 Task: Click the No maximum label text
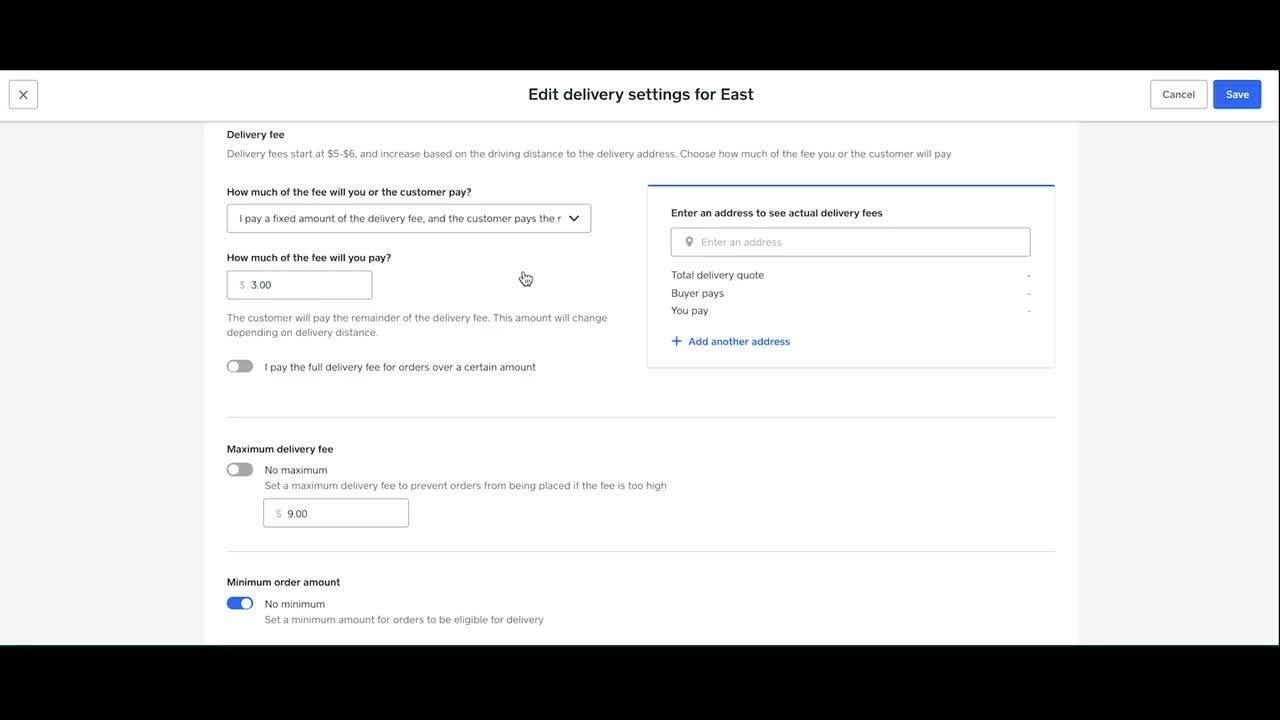pos(296,470)
